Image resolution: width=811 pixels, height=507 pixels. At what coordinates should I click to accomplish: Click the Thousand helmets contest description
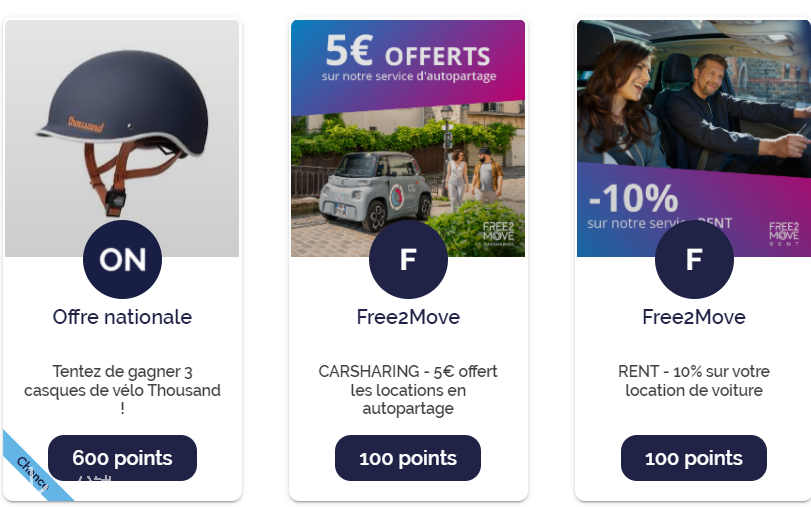[122, 390]
